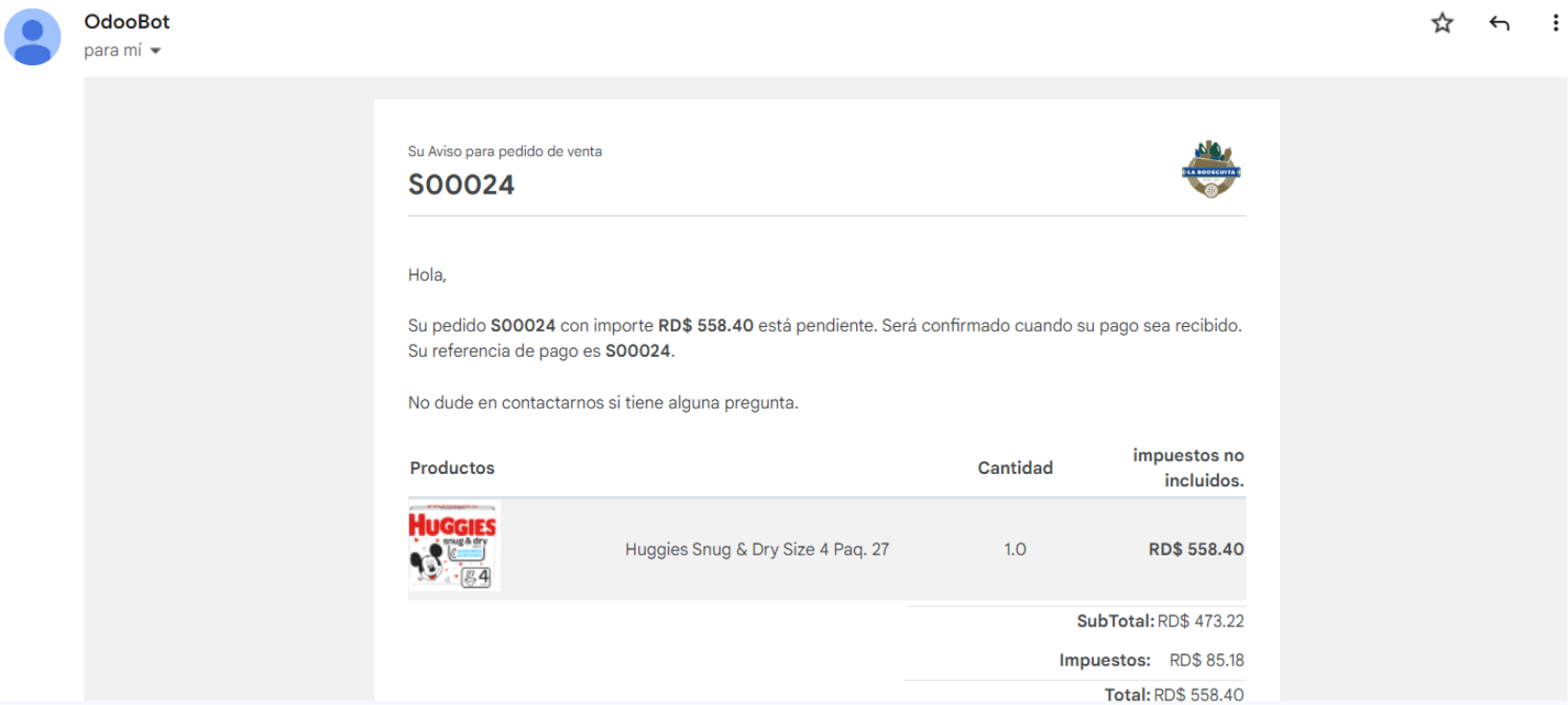Click the SubTotal value RD$ 473.22
Viewport: 1568px width, 705px height.
[x=1200, y=621]
